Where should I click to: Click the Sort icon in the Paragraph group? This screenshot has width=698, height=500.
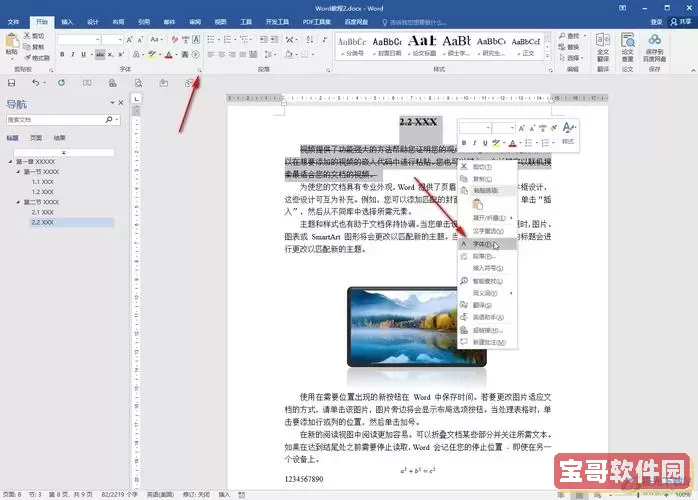(310, 40)
